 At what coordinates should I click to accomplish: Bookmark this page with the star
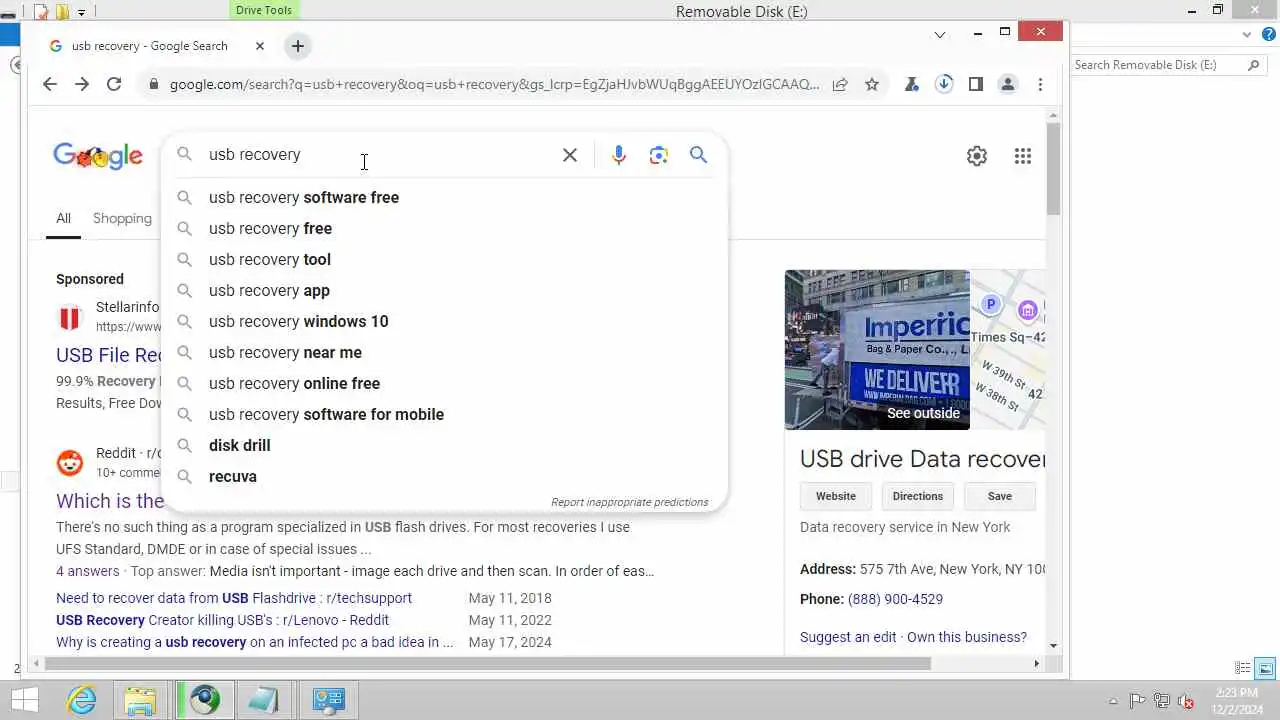click(872, 84)
